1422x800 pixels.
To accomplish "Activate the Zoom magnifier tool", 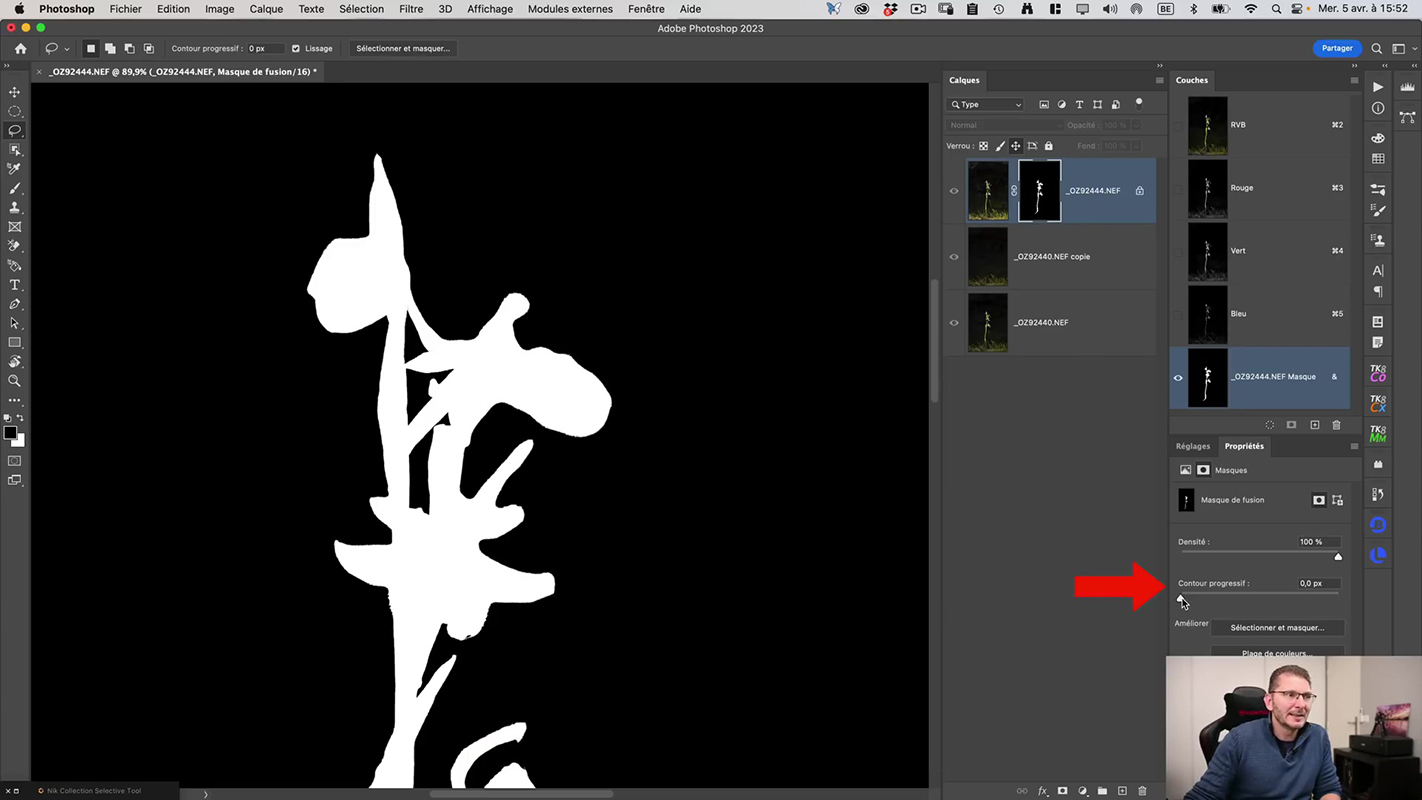I will [14, 381].
